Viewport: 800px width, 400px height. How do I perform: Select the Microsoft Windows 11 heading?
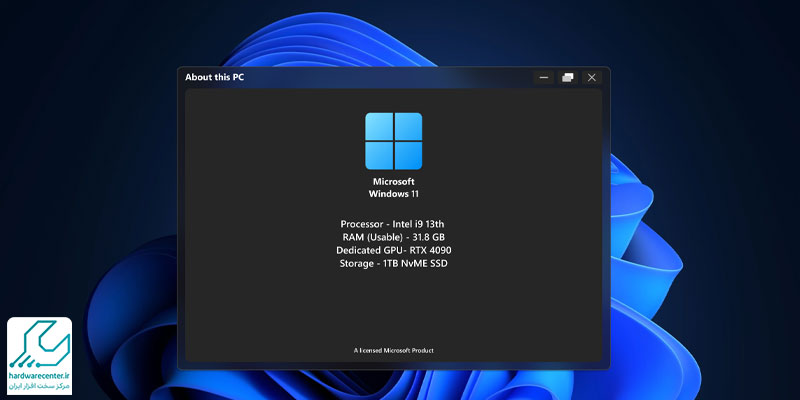pyautogui.click(x=393, y=188)
